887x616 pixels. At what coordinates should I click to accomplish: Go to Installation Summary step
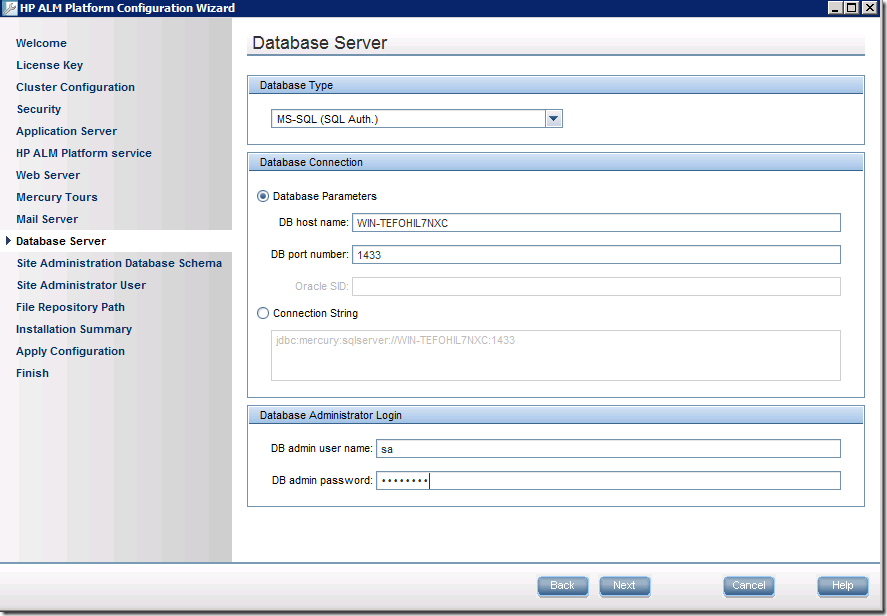74,330
